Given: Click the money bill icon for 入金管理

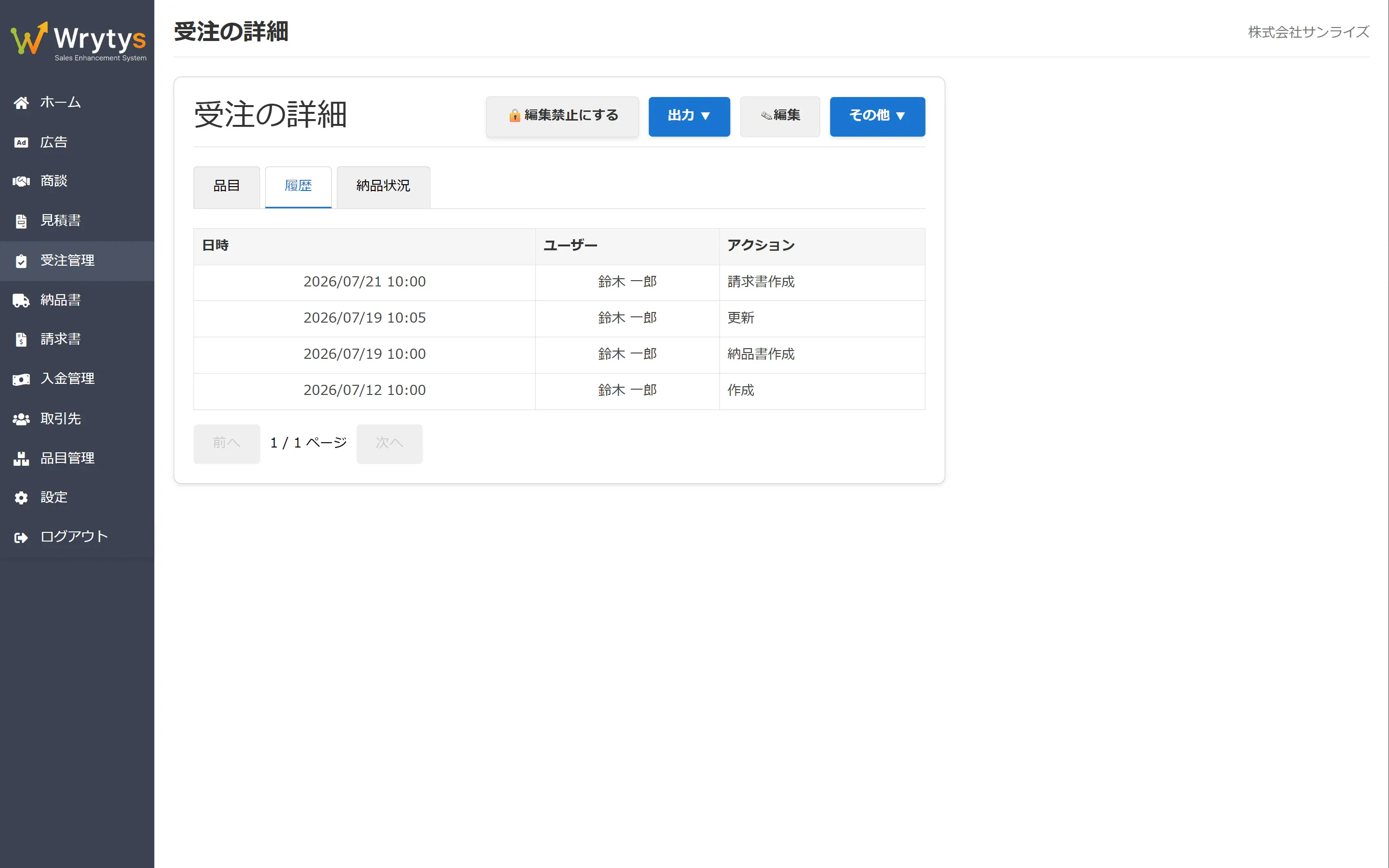Looking at the screenshot, I should point(21,380).
